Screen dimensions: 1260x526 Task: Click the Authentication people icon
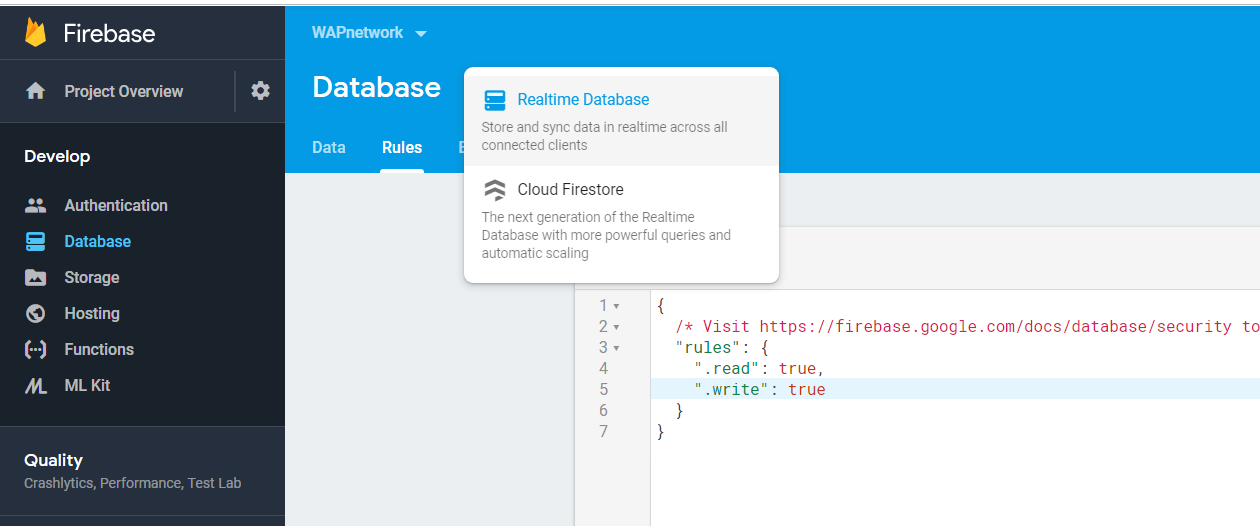point(36,205)
